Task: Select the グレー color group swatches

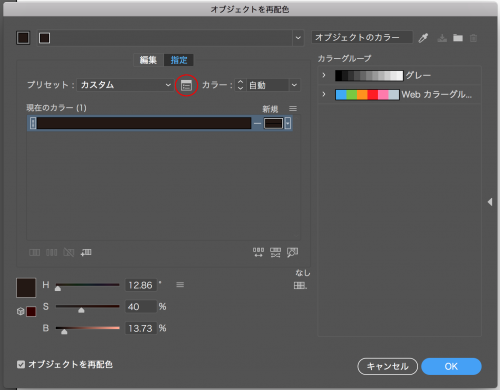Action: (x=369, y=76)
